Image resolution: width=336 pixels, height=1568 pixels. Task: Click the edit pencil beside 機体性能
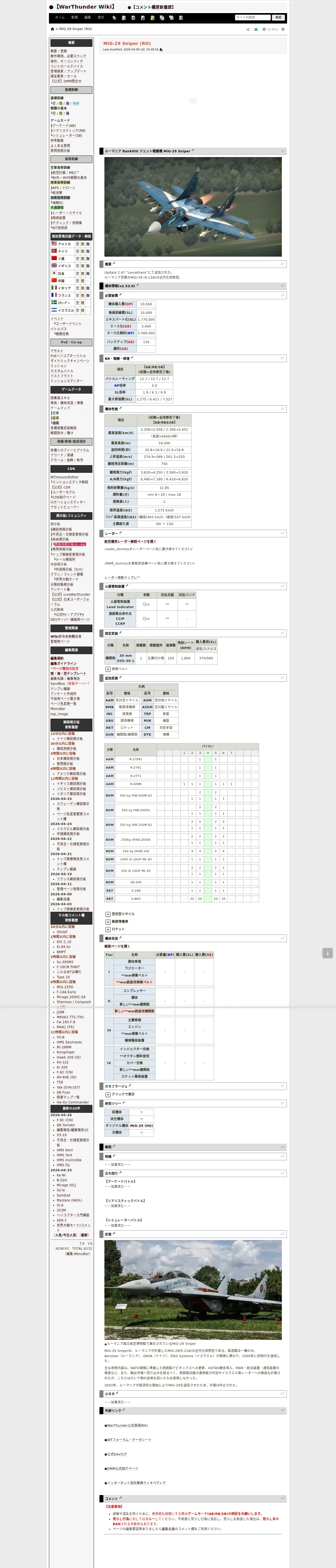(121, 408)
